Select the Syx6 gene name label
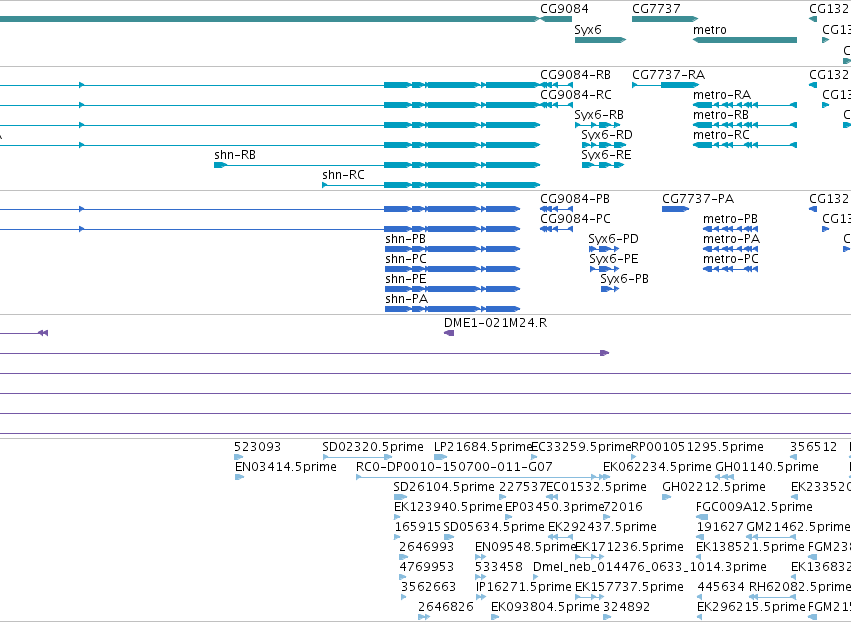The image size is (851, 622). [588, 30]
